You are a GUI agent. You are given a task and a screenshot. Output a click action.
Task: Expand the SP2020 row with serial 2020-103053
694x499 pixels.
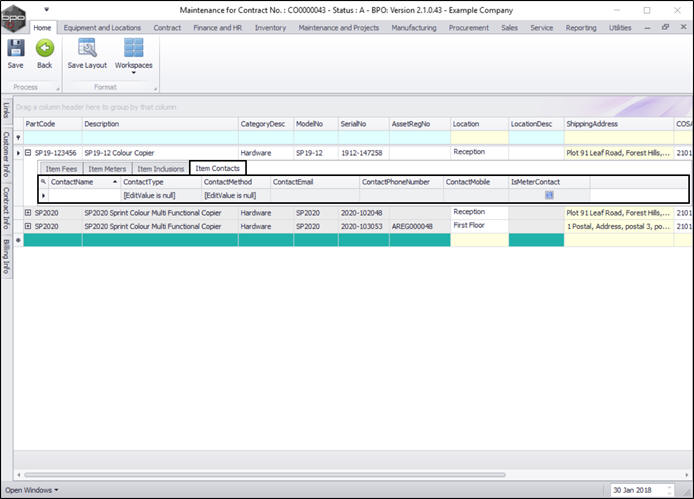(x=28, y=226)
